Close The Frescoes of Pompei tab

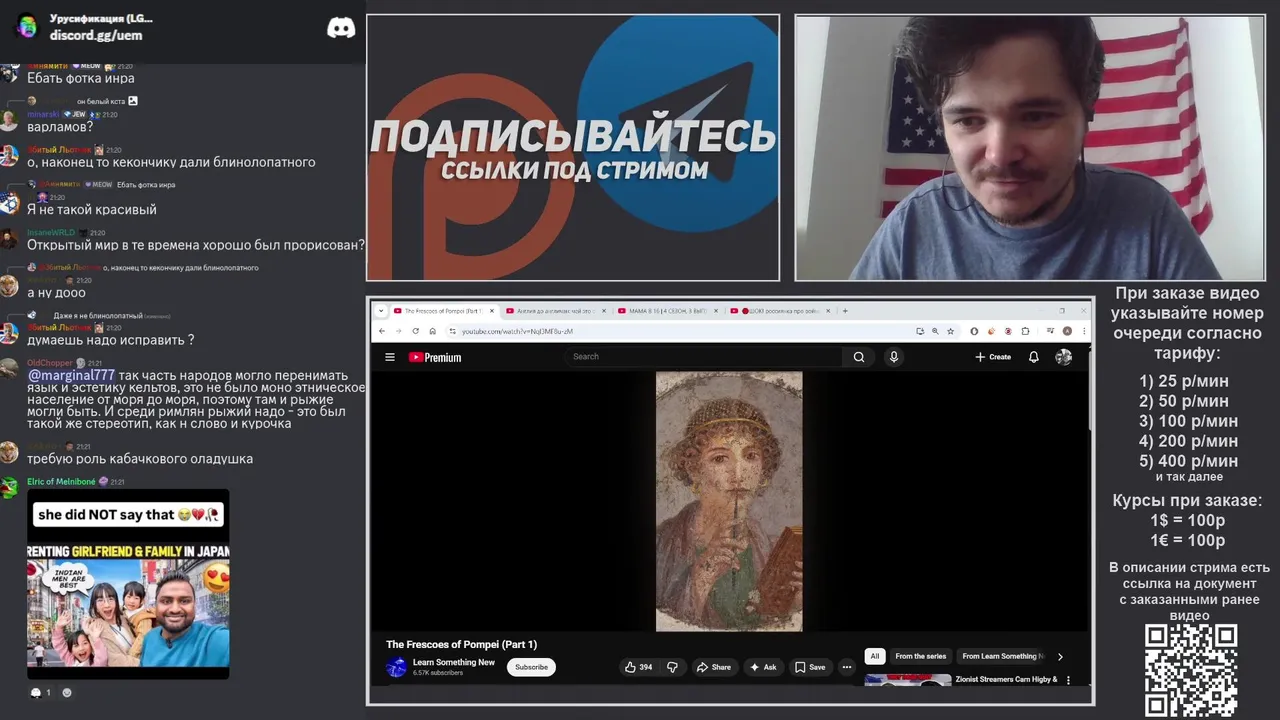pos(492,311)
